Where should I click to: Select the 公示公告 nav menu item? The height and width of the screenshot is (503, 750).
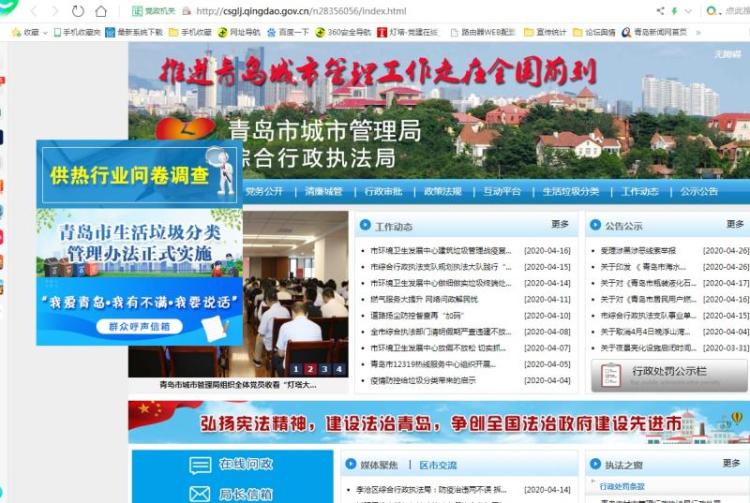pyautogui.click(x=699, y=191)
